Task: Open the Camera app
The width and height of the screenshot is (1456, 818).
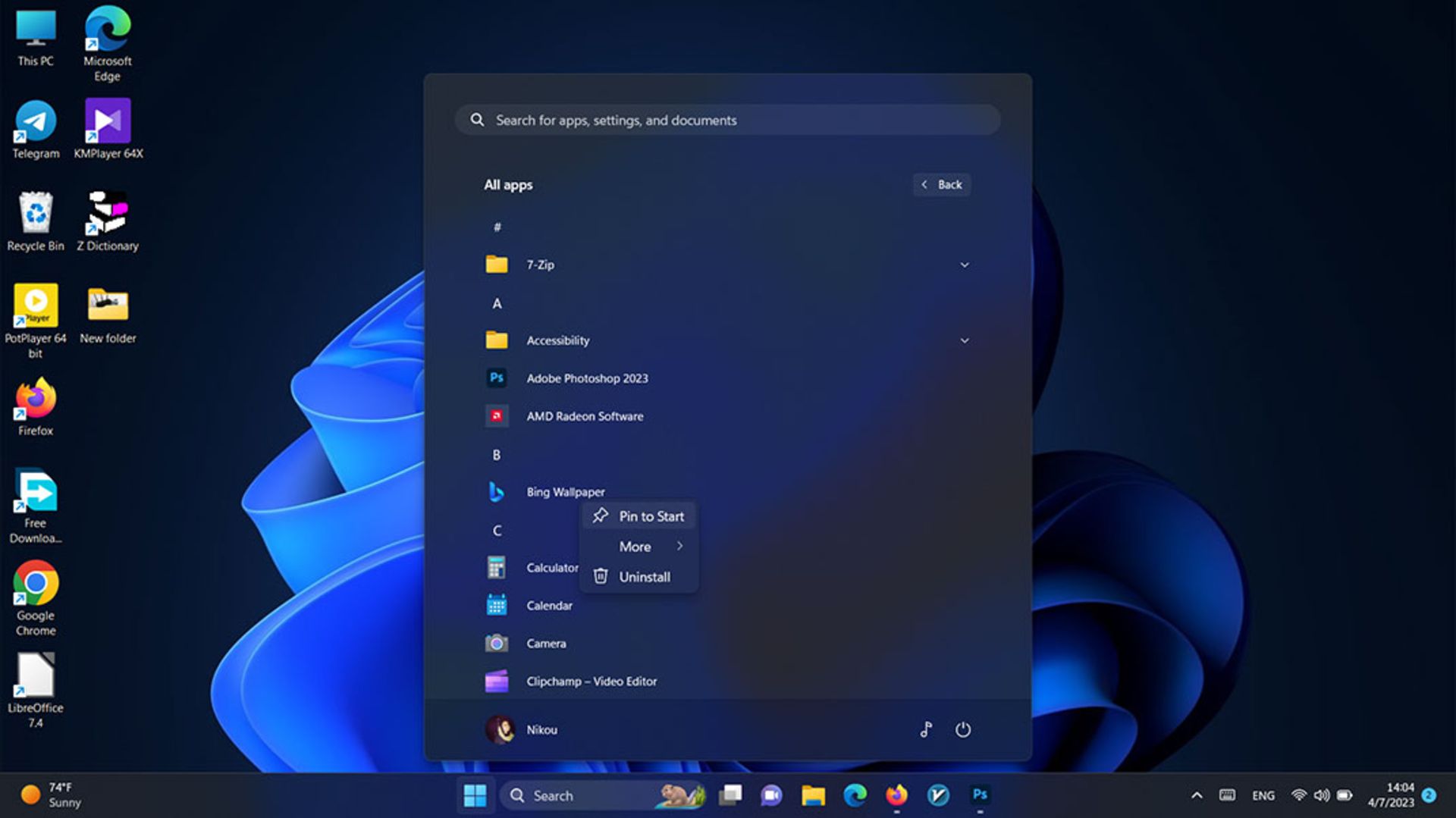Action: [545, 644]
